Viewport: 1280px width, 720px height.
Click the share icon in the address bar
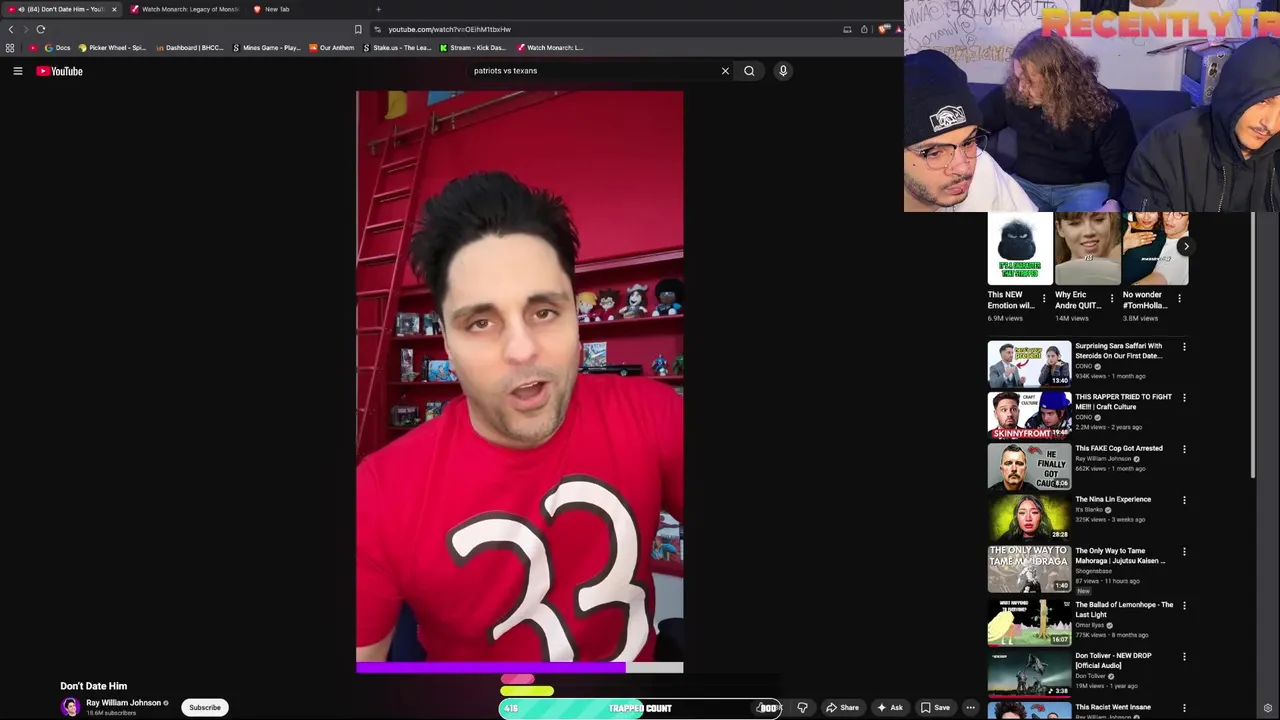864,29
